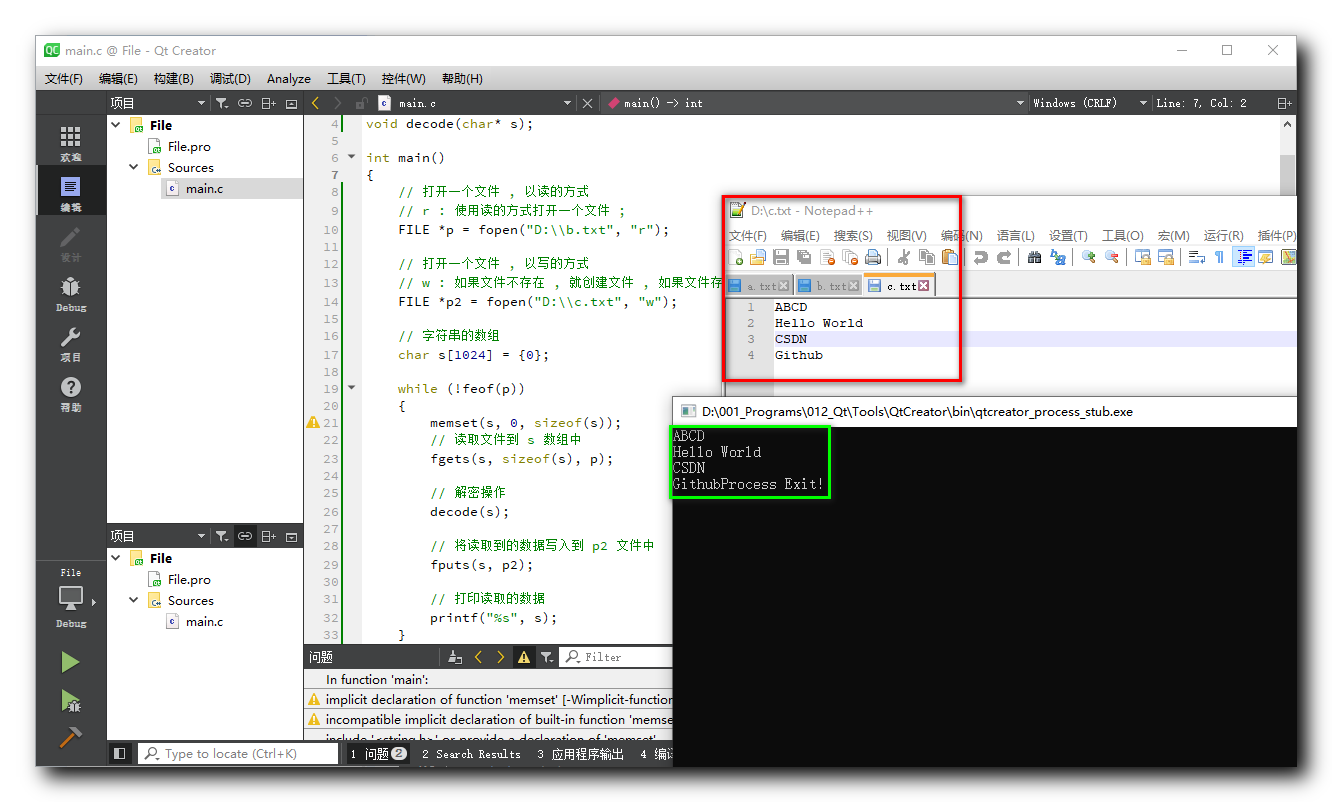The width and height of the screenshot is (1332, 802).
Task: Toggle link-with-editor in bottom 项目 panel
Action: 245,536
